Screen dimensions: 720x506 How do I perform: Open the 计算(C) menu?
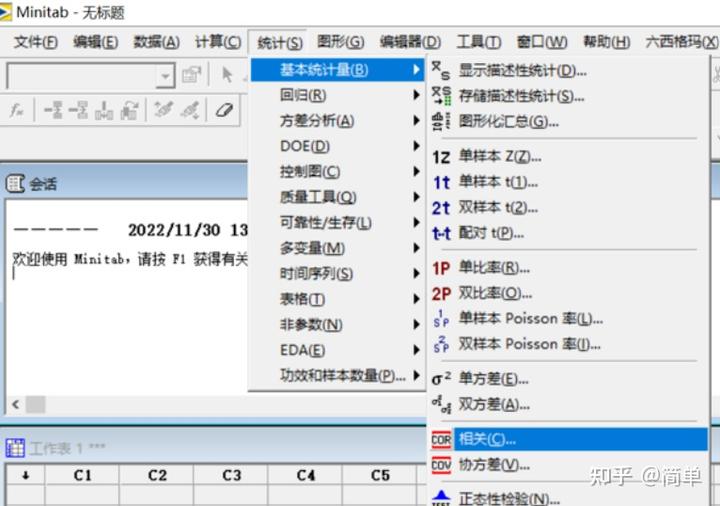tap(218, 42)
